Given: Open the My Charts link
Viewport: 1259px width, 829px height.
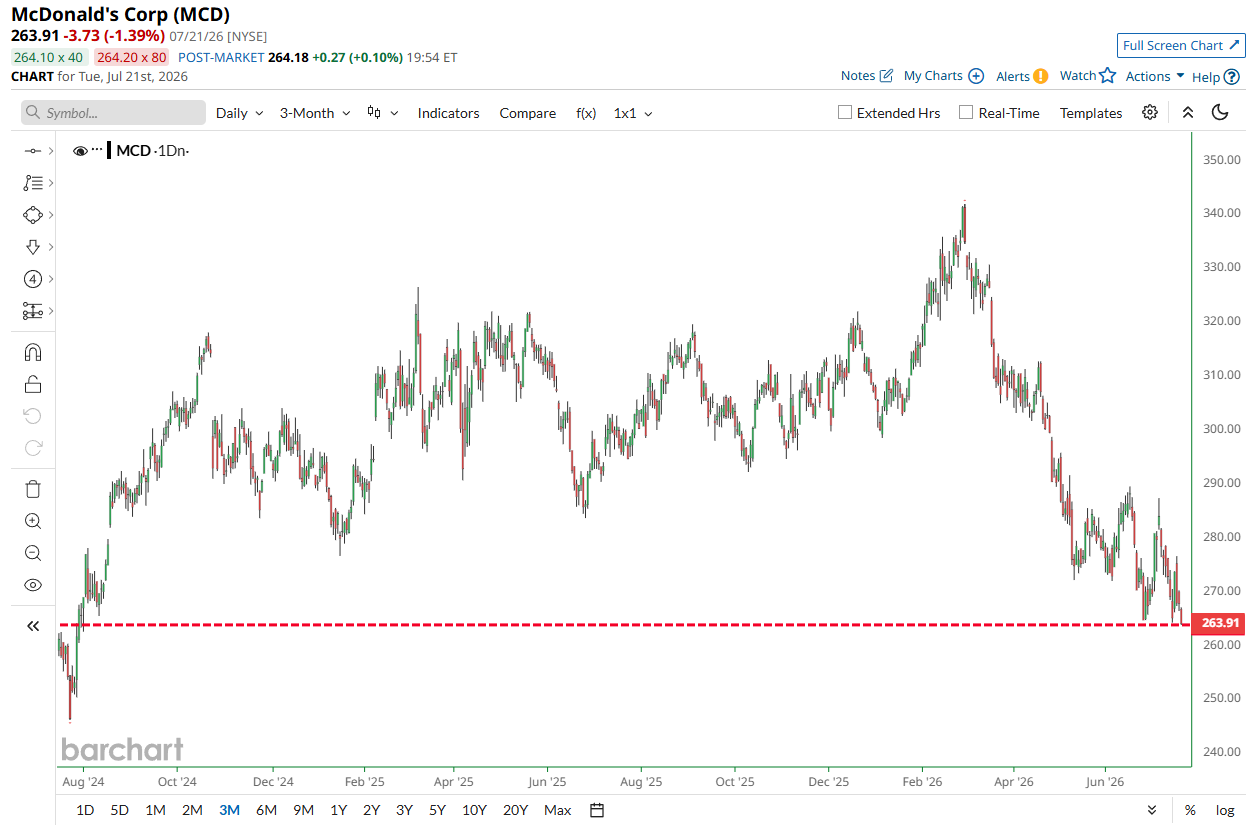Looking at the screenshot, I should click(933, 76).
